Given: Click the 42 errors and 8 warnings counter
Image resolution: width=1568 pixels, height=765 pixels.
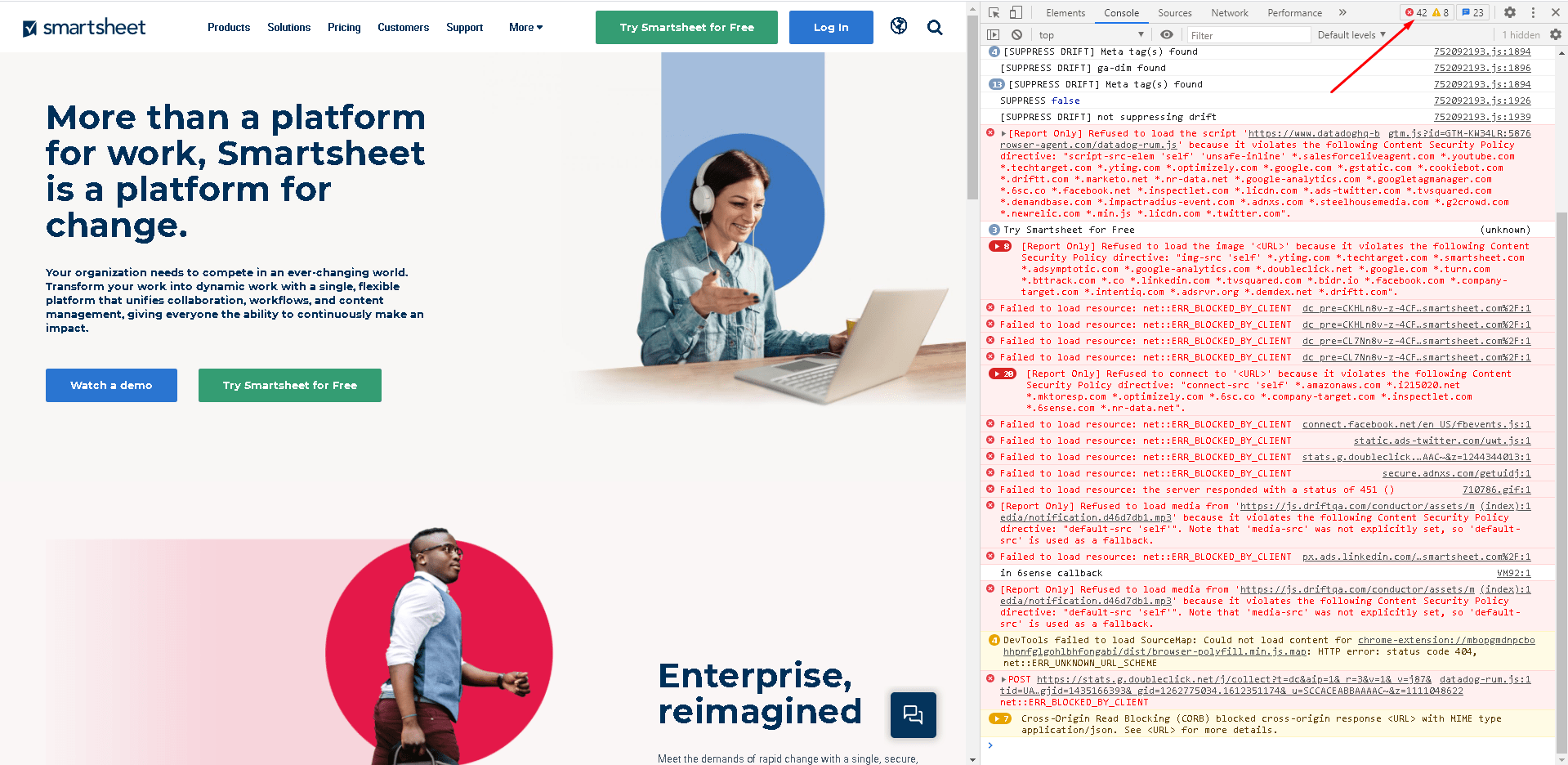Looking at the screenshot, I should pos(1427,12).
